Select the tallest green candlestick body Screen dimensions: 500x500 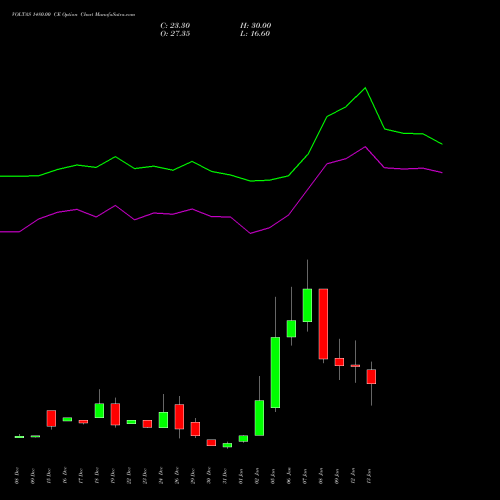tap(275, 372)
